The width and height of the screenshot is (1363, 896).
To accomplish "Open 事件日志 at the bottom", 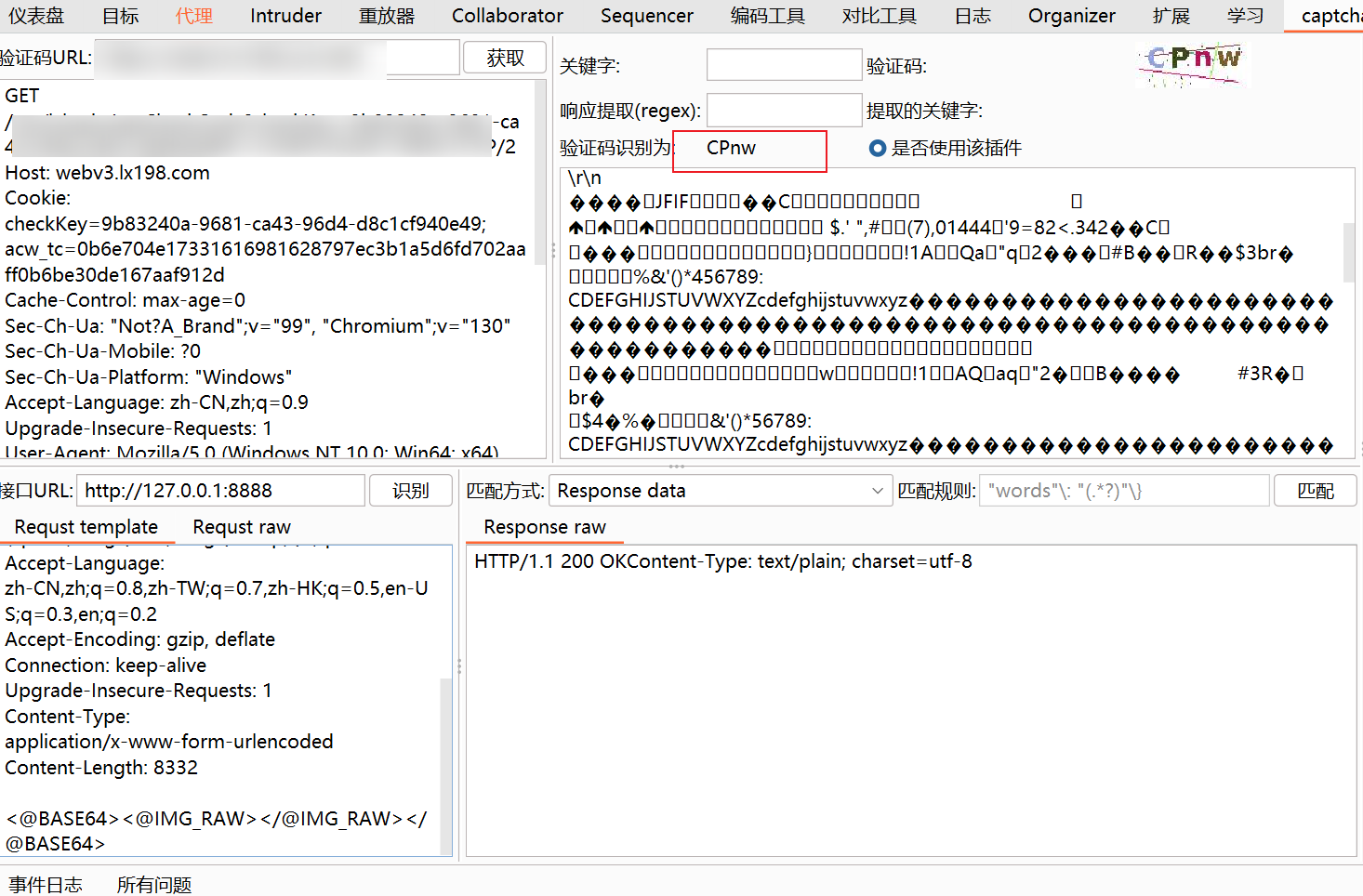I will [45, 884].
